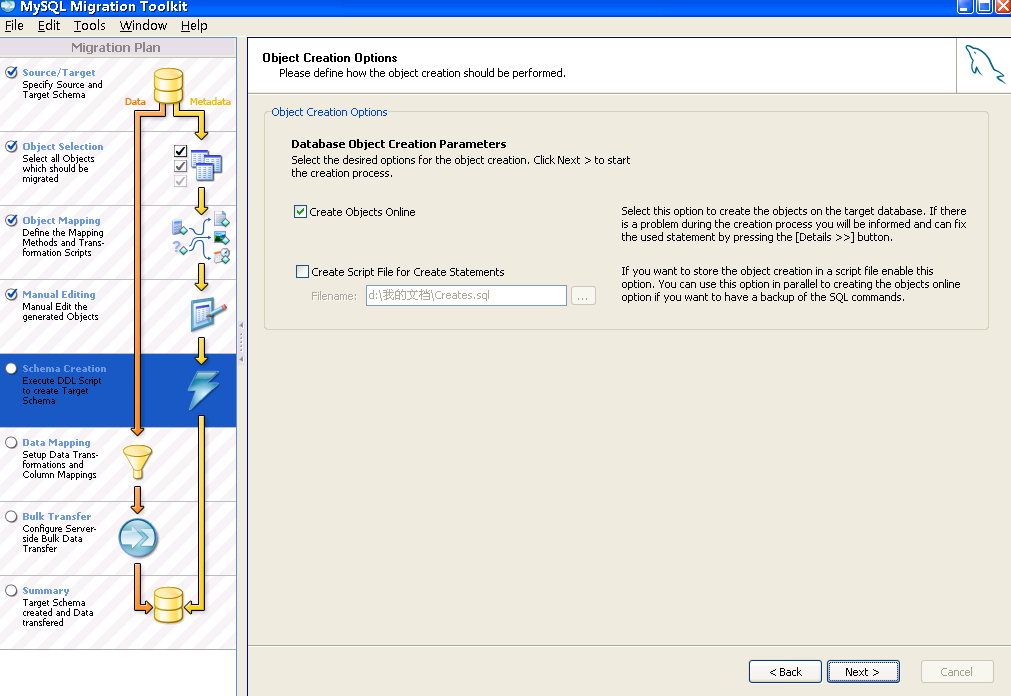Click the Summary step title

click(46, 590)
